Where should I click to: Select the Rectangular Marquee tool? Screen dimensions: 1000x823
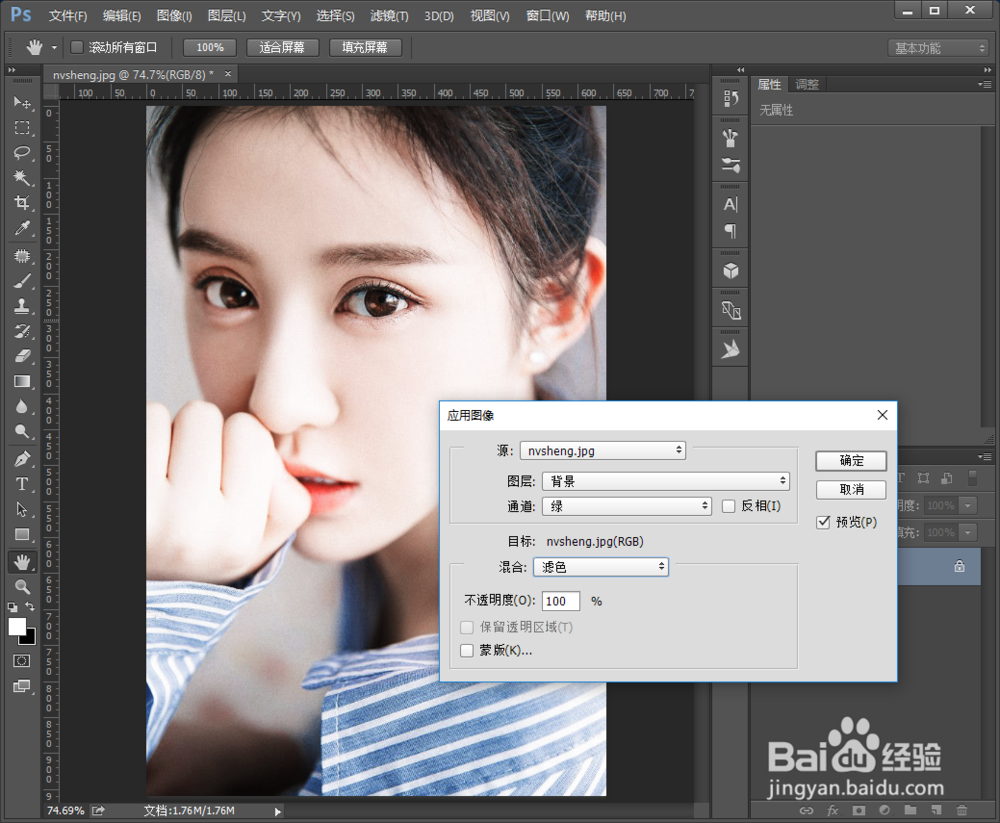pos(22,128)
